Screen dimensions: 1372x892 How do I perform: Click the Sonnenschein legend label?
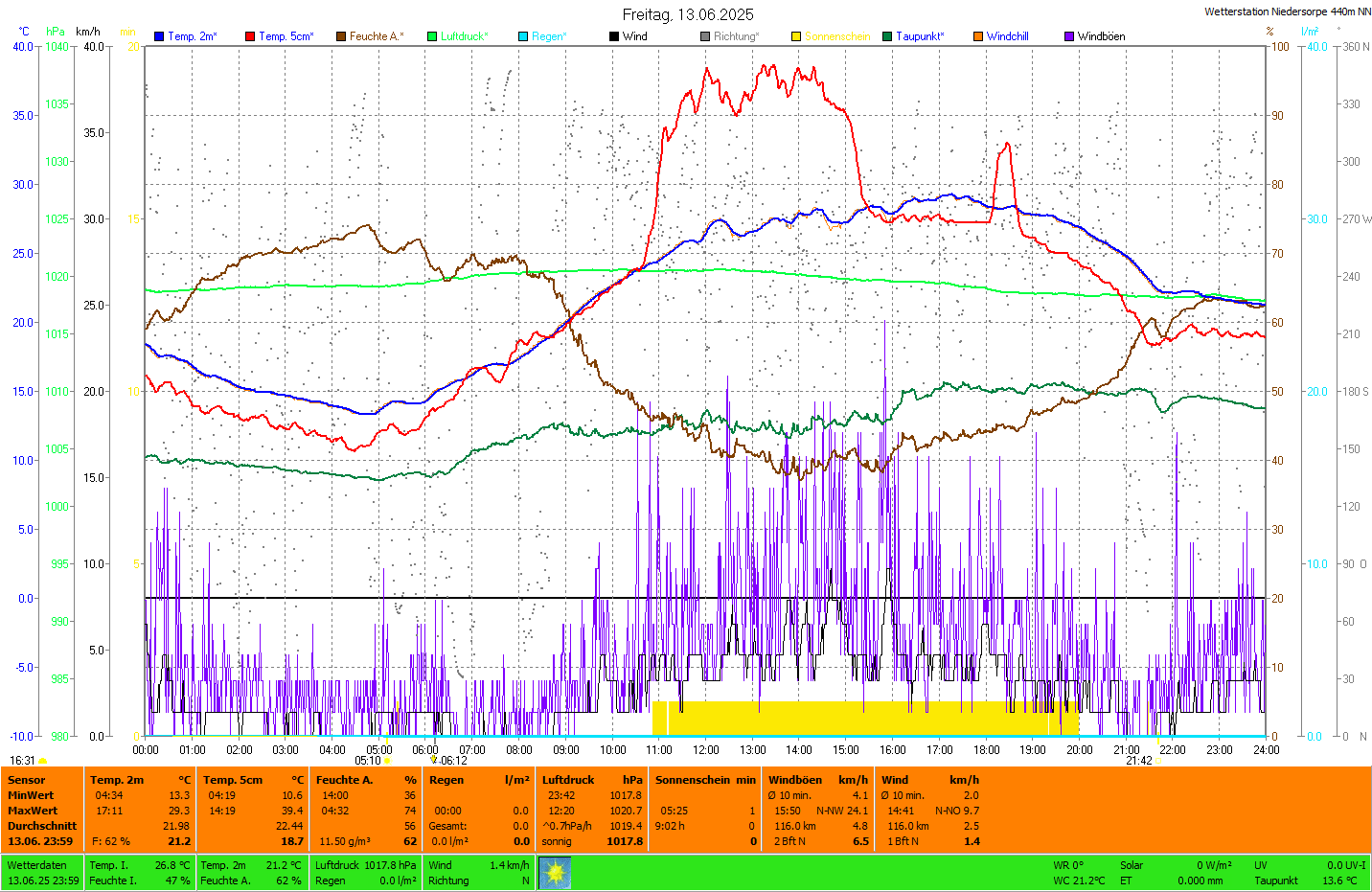tap(836, 36)
